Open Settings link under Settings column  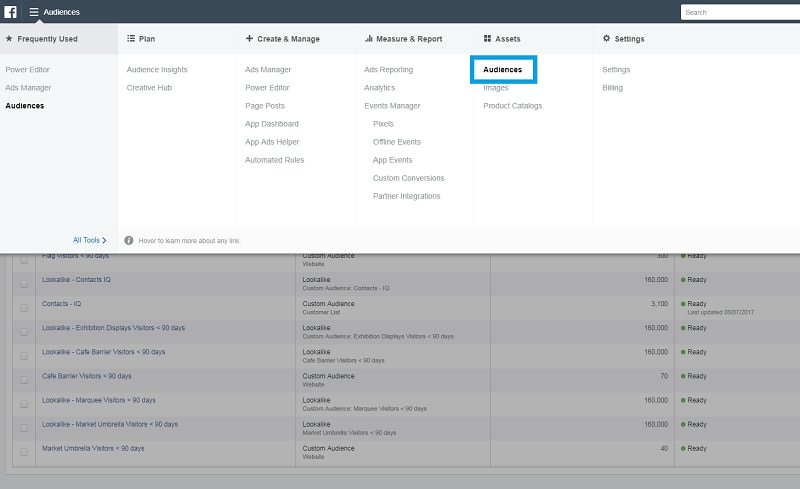point(616,69)
